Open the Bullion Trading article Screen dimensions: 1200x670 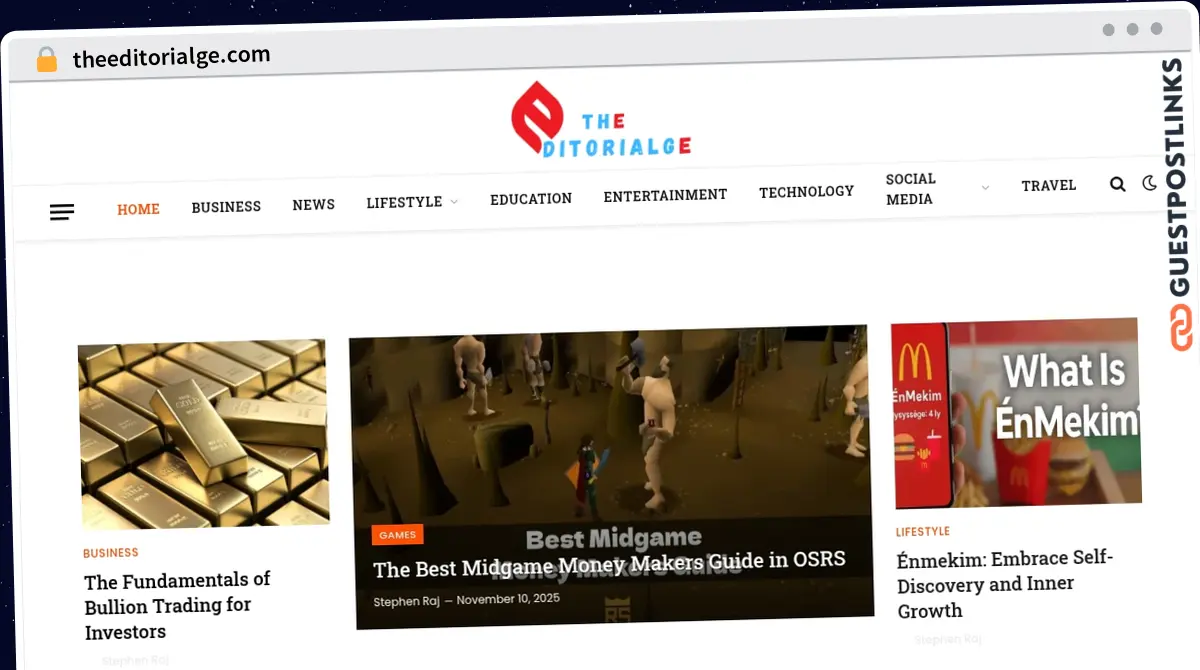coord(177,605)
